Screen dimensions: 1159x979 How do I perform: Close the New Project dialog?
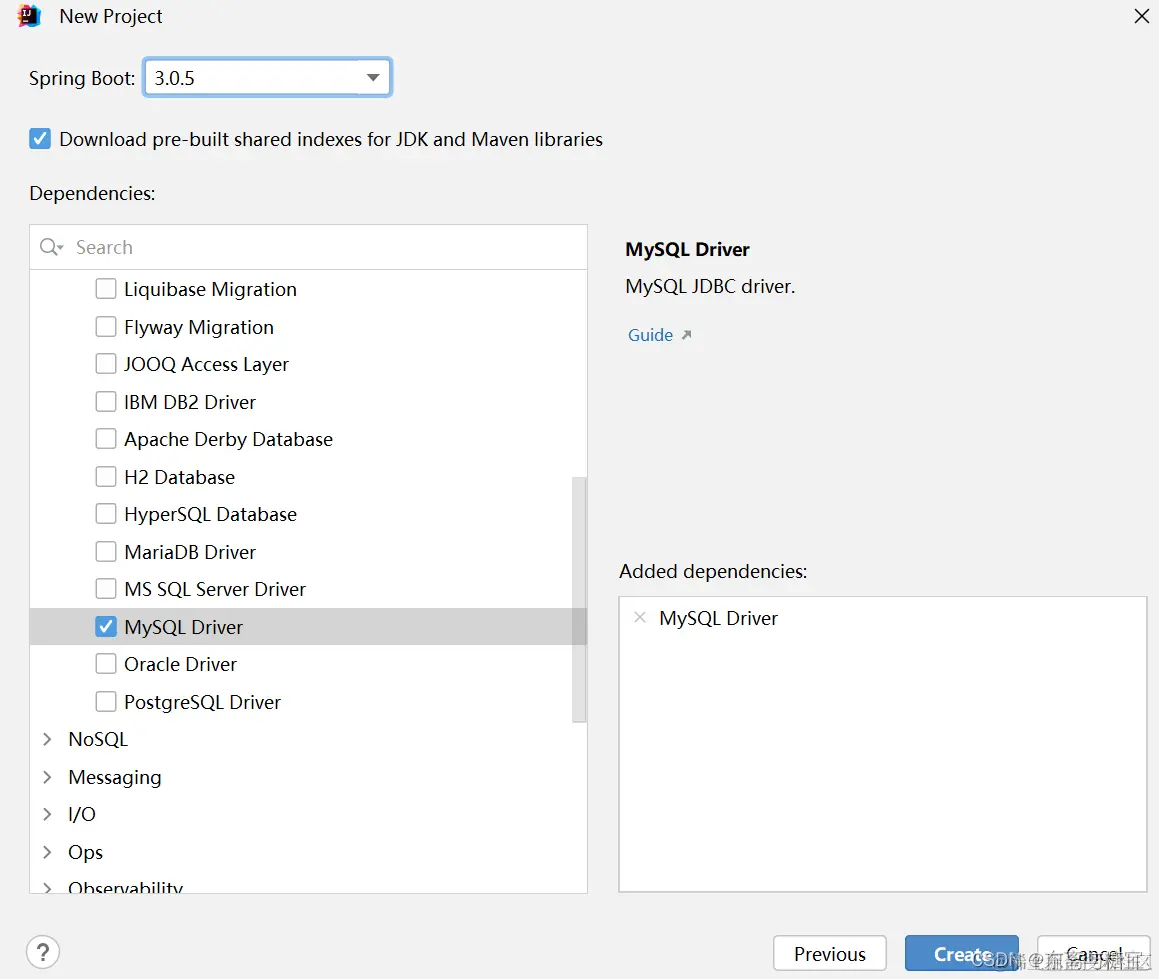click(1141, 16)
